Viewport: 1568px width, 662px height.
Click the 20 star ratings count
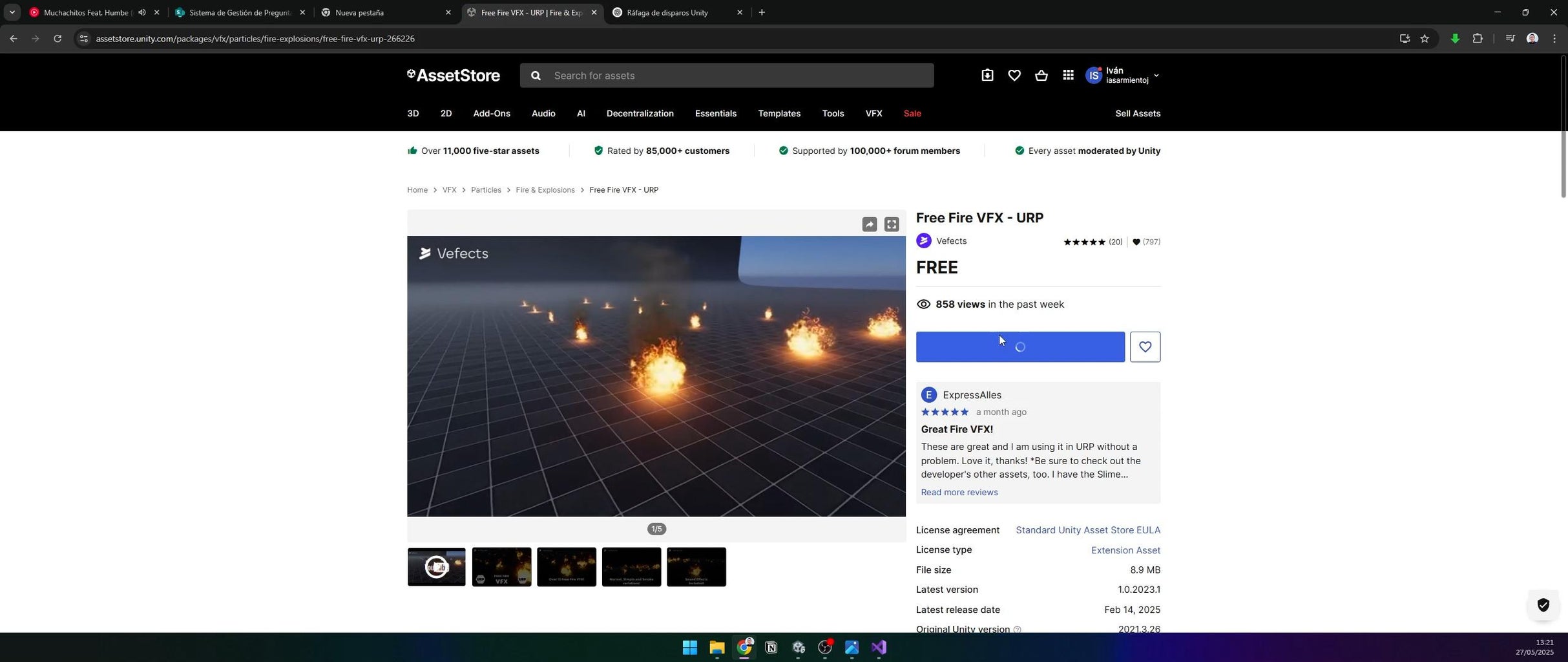[x=1115, y=242]
